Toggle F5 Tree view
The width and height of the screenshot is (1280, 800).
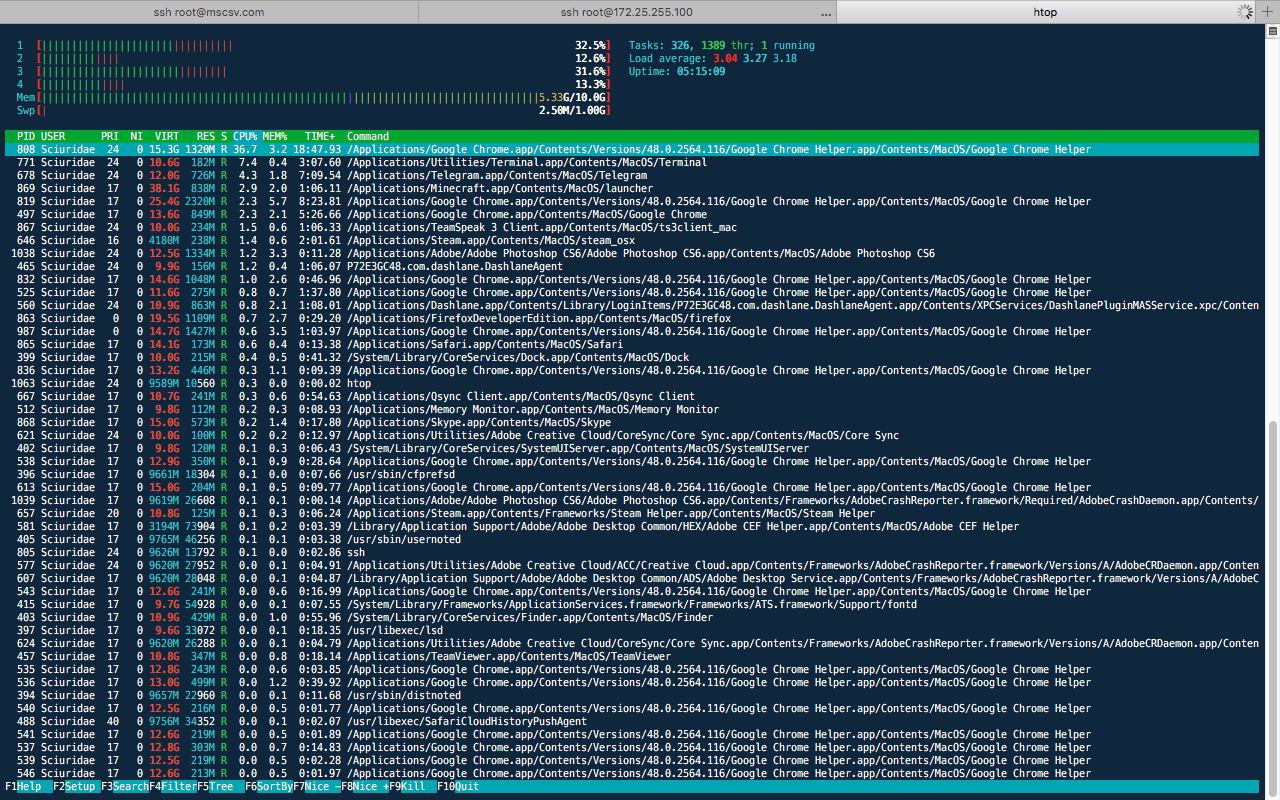coord(220,787)
